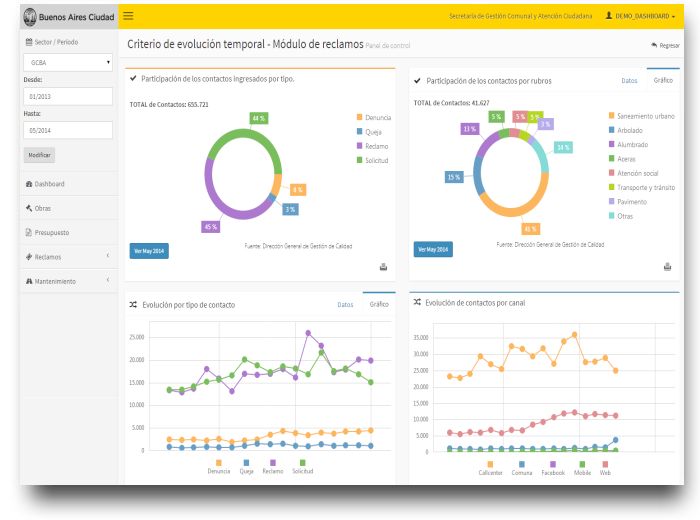Click Ver May 2014 under rubros chart
700x520 pixels.
pyautogui.click(x=432, y=249)
